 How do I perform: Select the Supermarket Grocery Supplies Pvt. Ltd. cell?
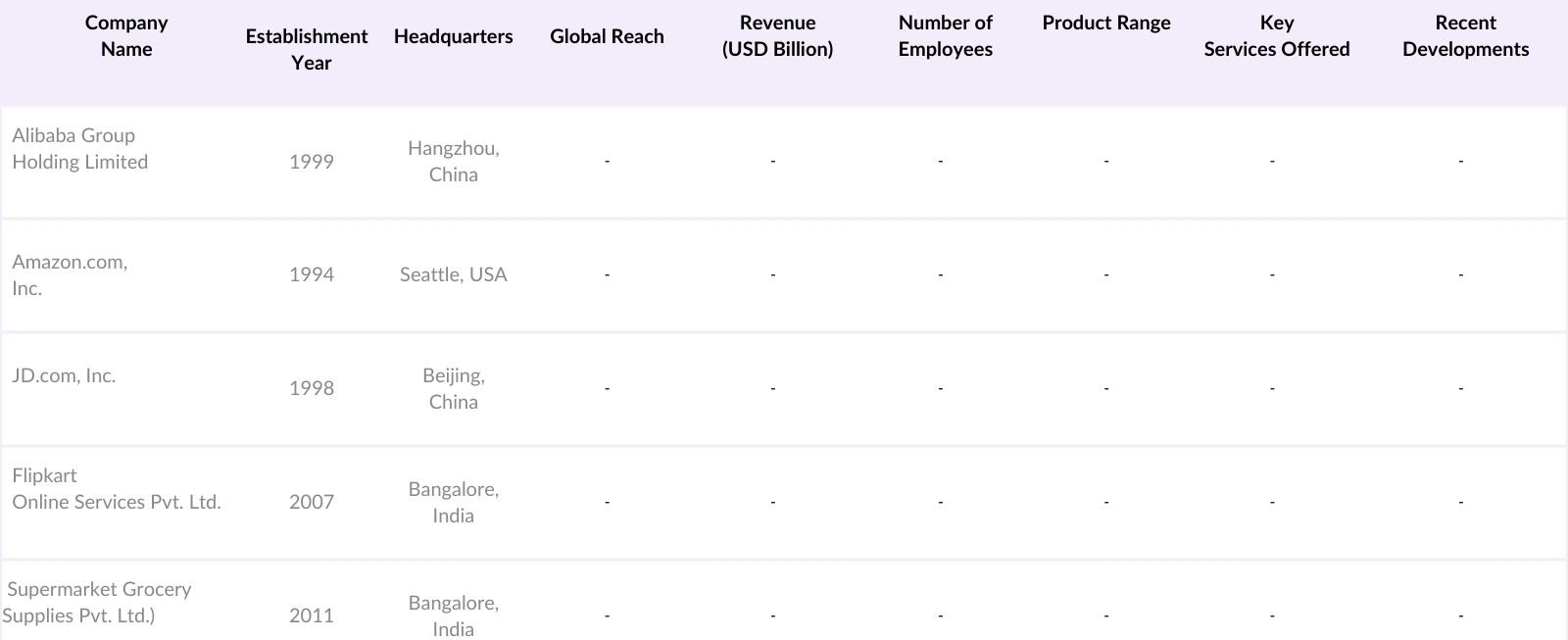(97, 603)
